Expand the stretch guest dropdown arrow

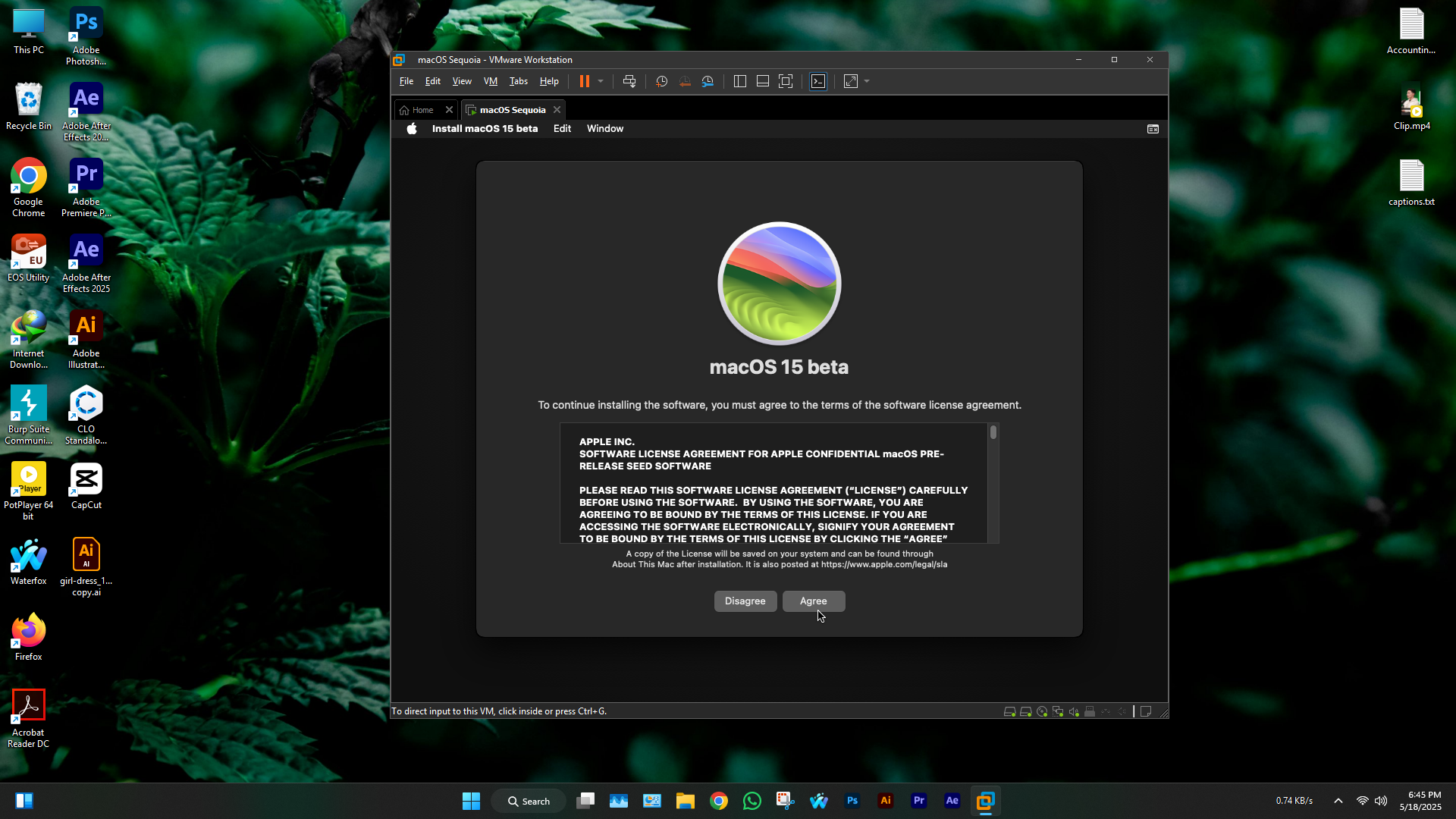[x=867, y=81]
